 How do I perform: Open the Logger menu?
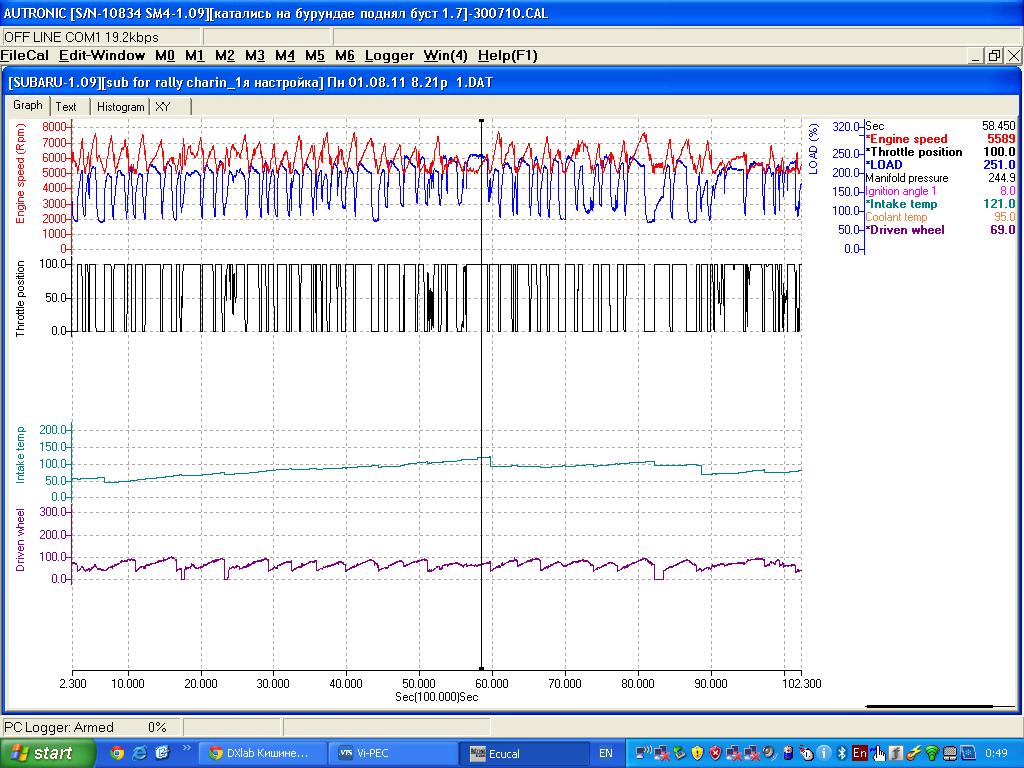389,56
